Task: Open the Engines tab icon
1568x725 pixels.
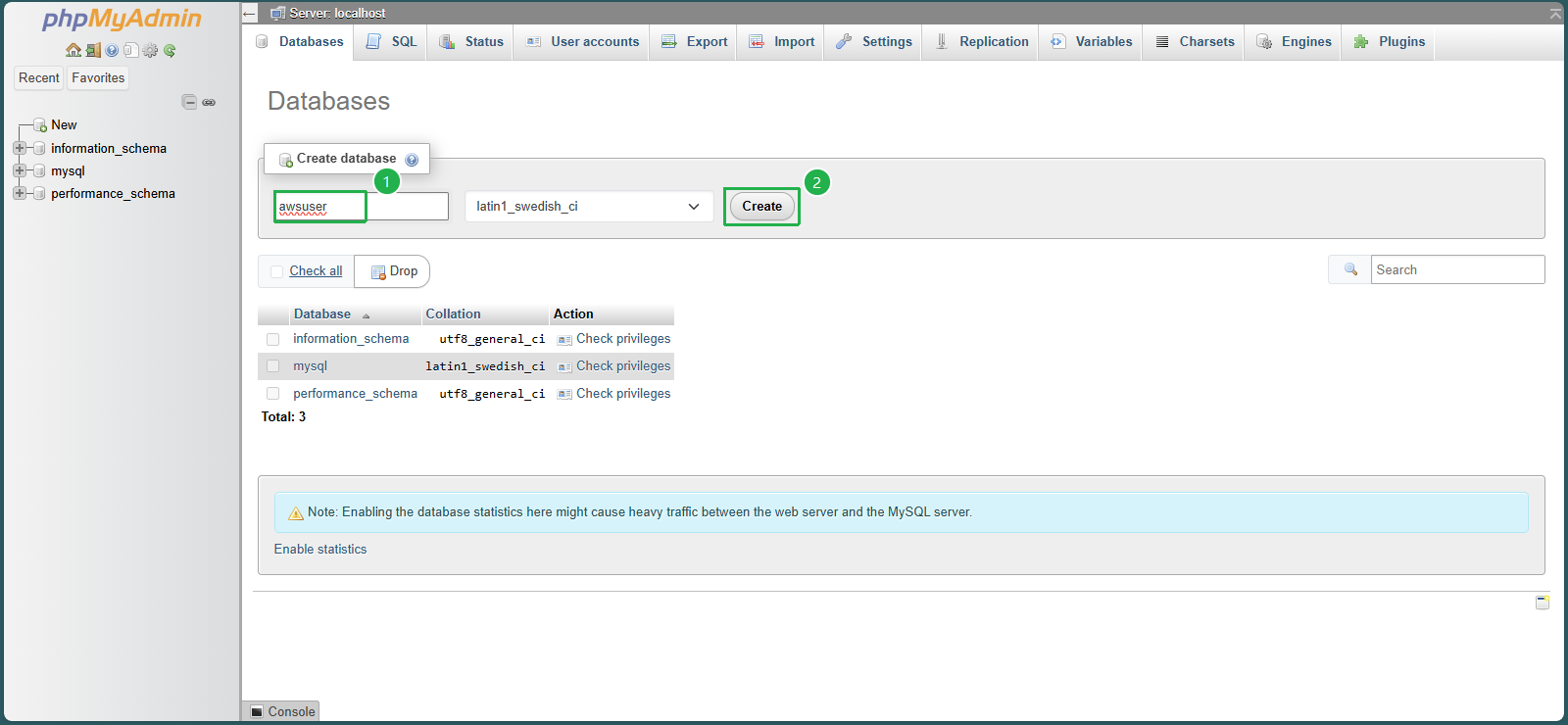Action: tap(1264, 42)
